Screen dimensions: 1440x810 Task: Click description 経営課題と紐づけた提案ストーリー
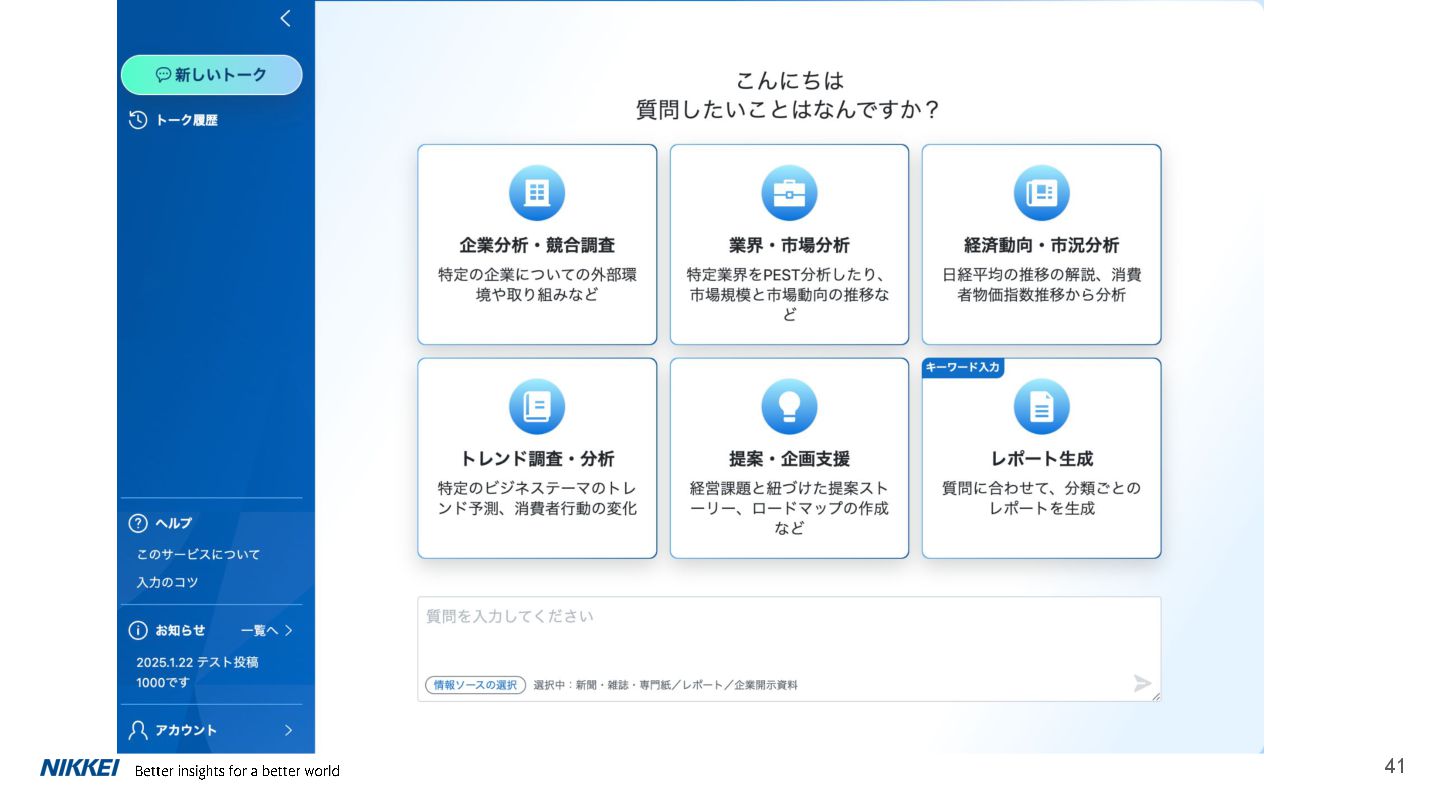789,509
